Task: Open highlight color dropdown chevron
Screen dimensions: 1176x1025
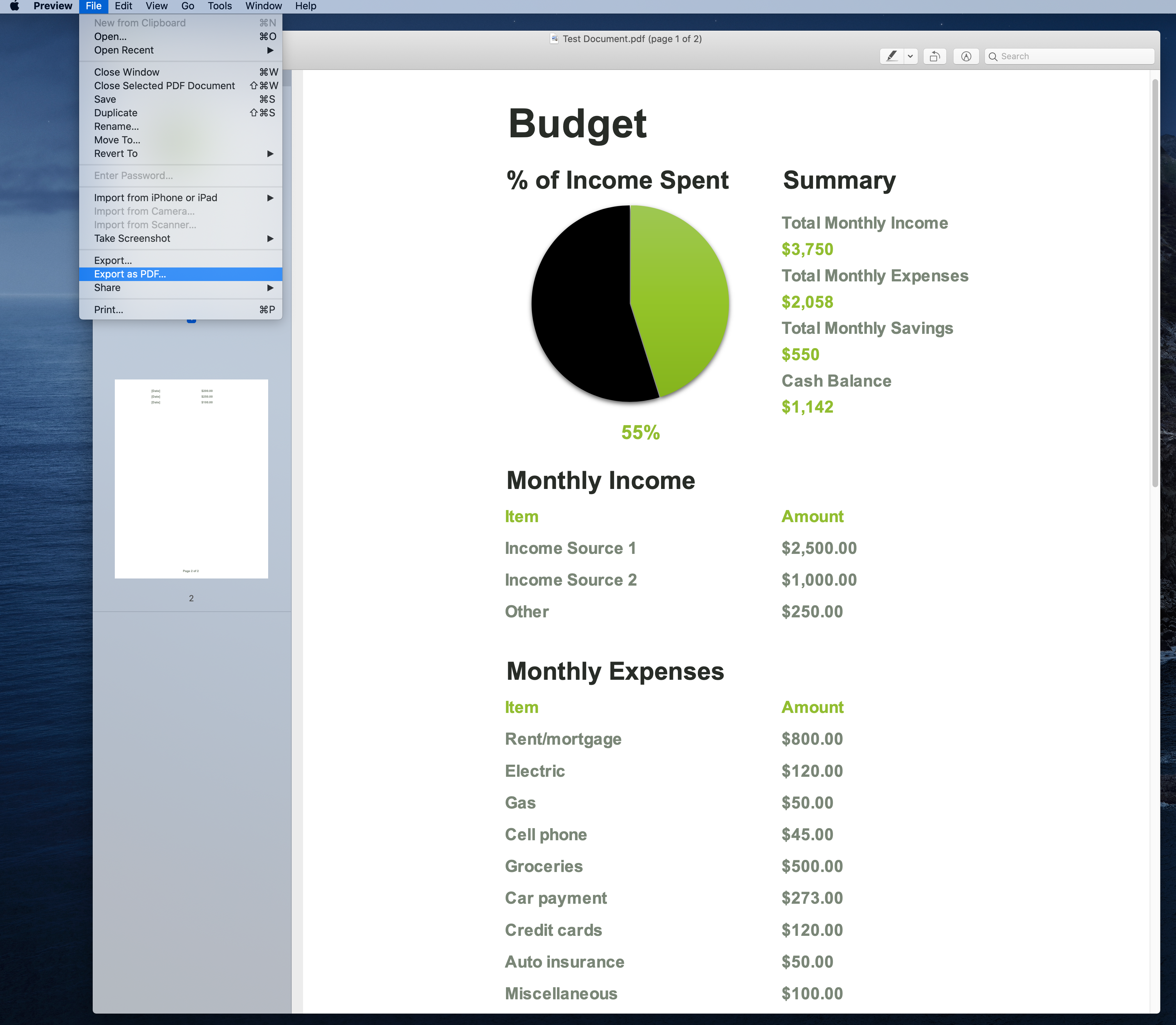Action: point(910,56)
